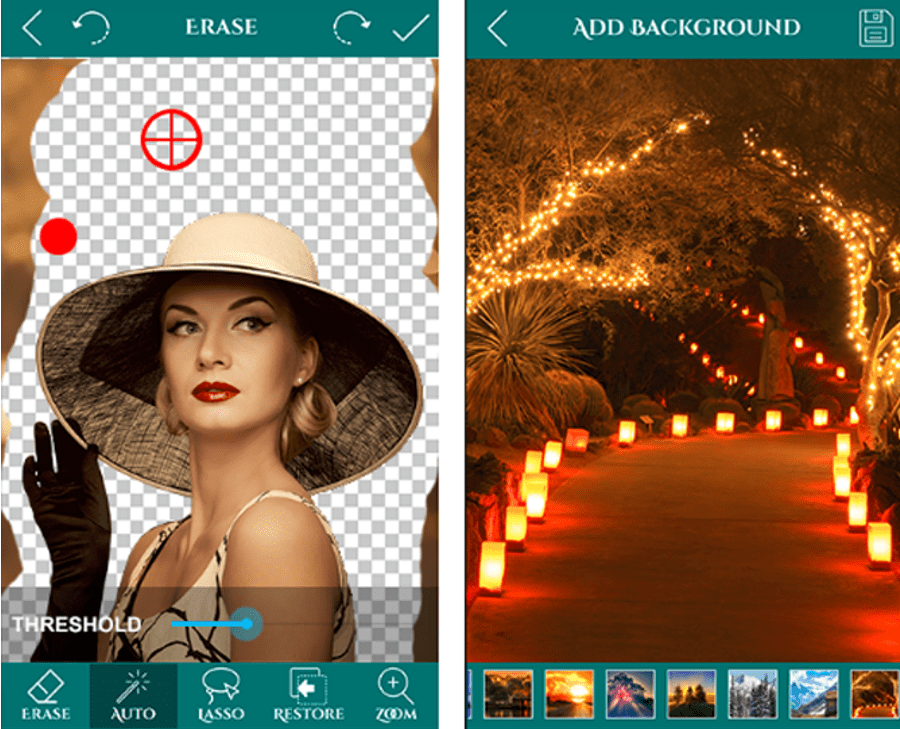Image resolution: width=900 pixels, height=729 pixels.
Task: Select the Restore tool
Action: (x=309, y=696)
